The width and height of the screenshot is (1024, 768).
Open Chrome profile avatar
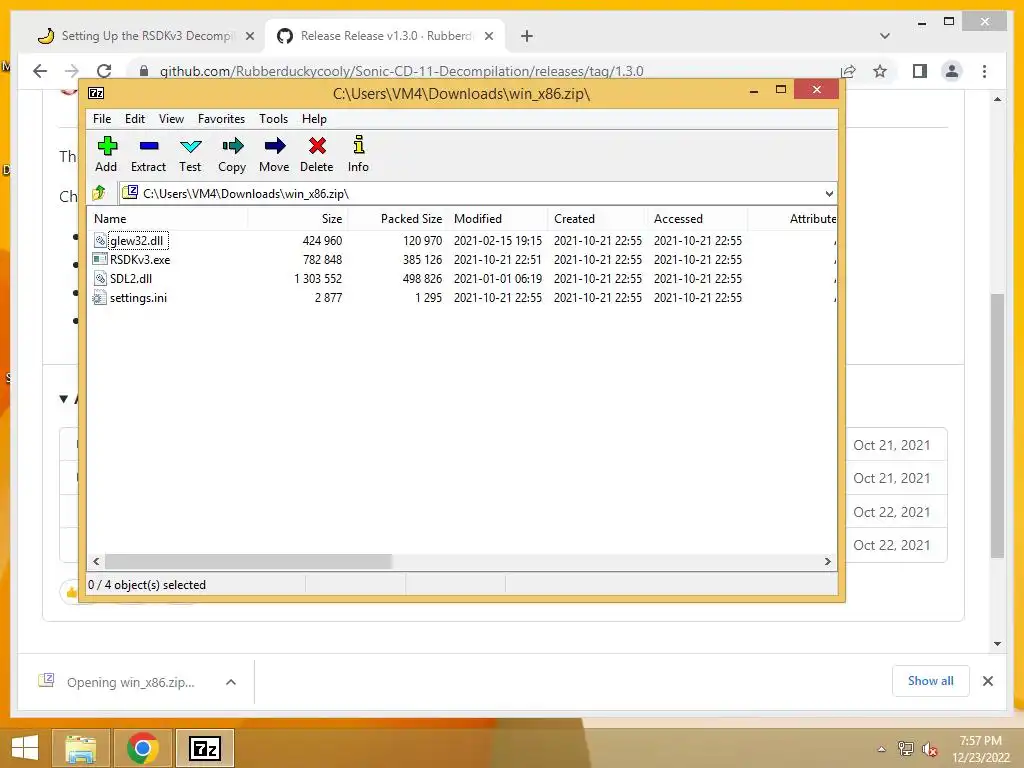click(952, 71)
